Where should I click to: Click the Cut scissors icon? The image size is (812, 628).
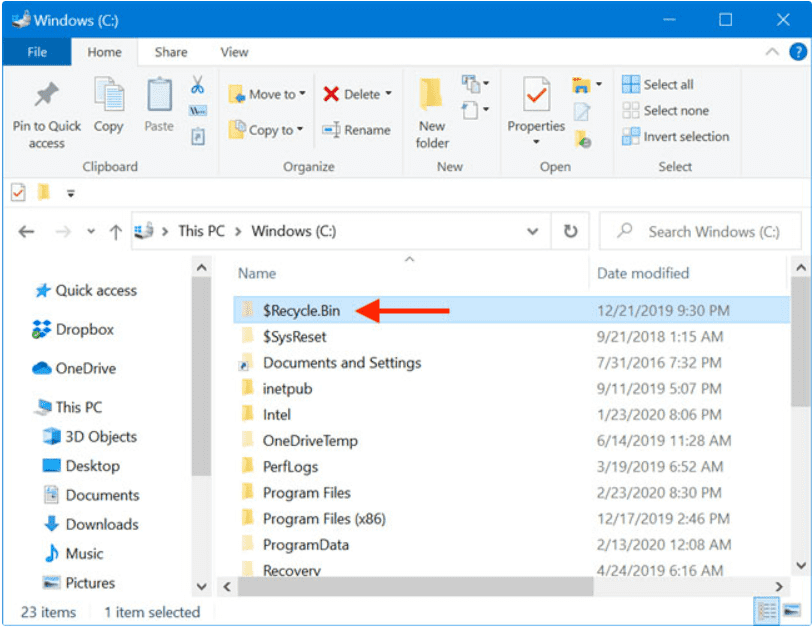197,84
